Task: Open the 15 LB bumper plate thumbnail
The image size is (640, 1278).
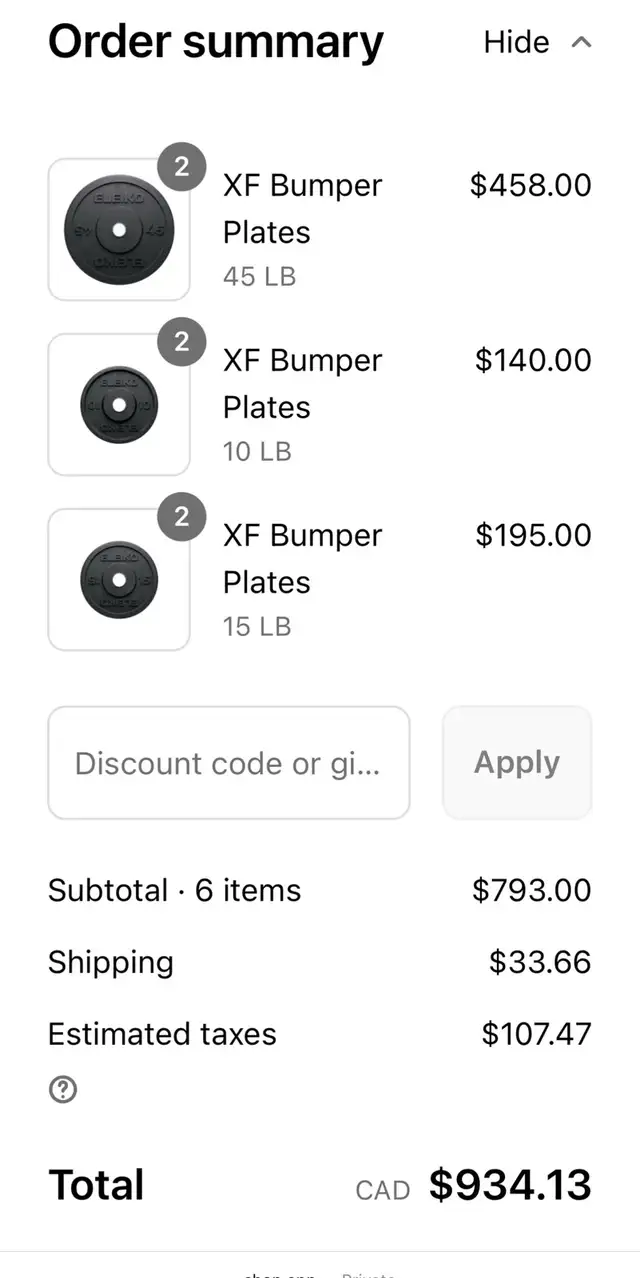Action: [x=119, y=579]
